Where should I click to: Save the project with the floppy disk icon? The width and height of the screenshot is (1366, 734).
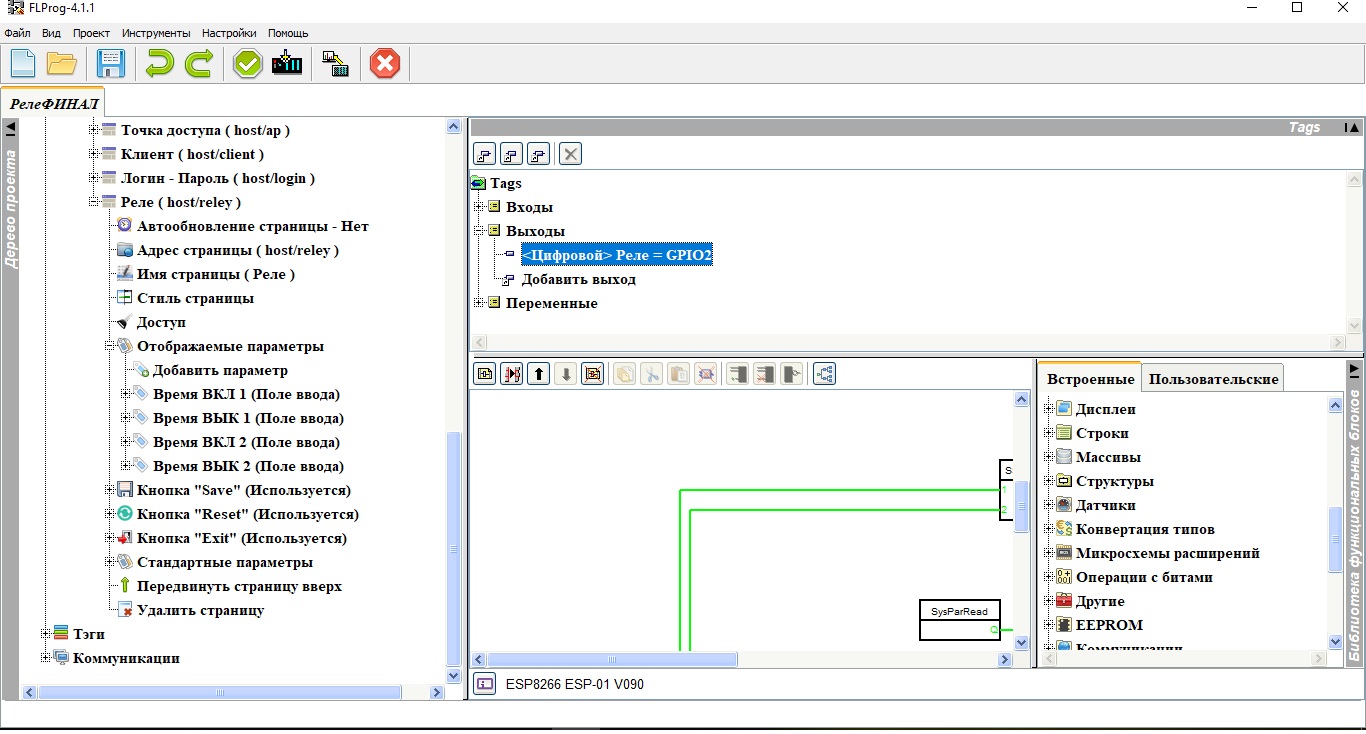click(110, 64)
